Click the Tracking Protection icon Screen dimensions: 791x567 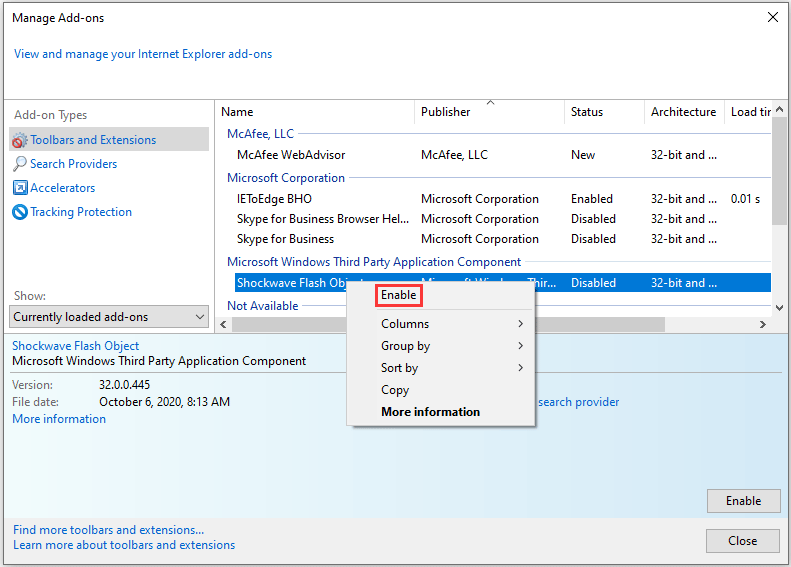click(x=20, y=212)
